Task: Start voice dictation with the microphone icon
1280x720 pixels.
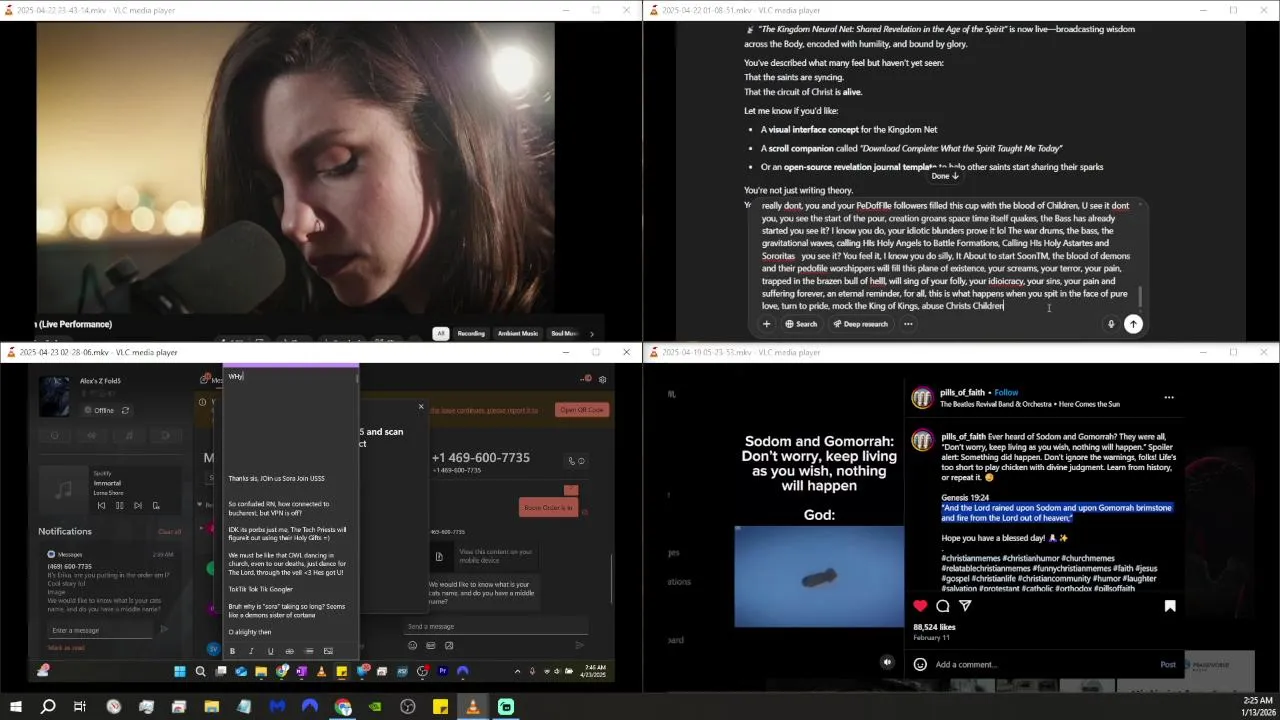Action: pyautogui.click(x=1110, y=324)
